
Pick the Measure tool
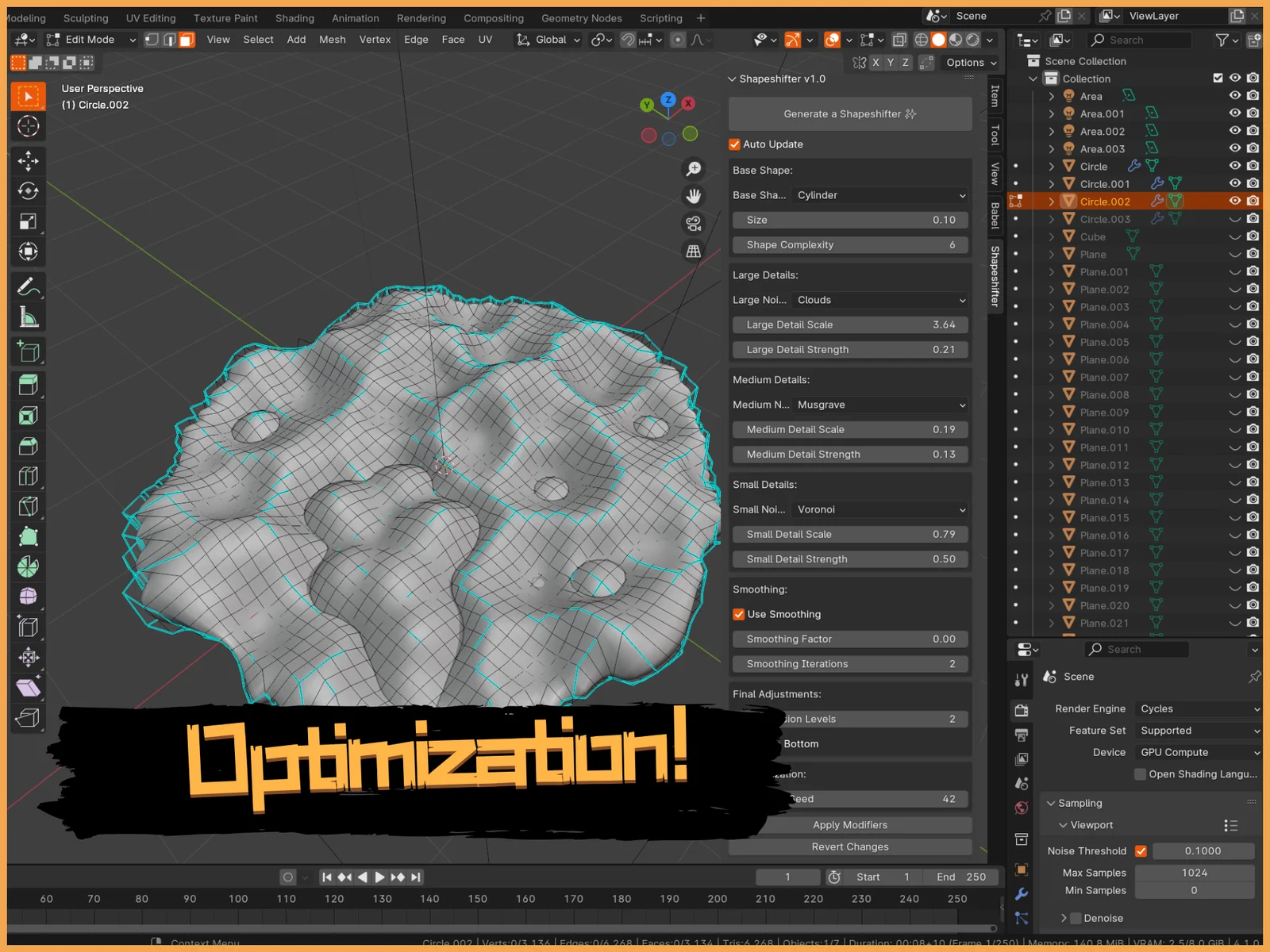coord(29,315)
